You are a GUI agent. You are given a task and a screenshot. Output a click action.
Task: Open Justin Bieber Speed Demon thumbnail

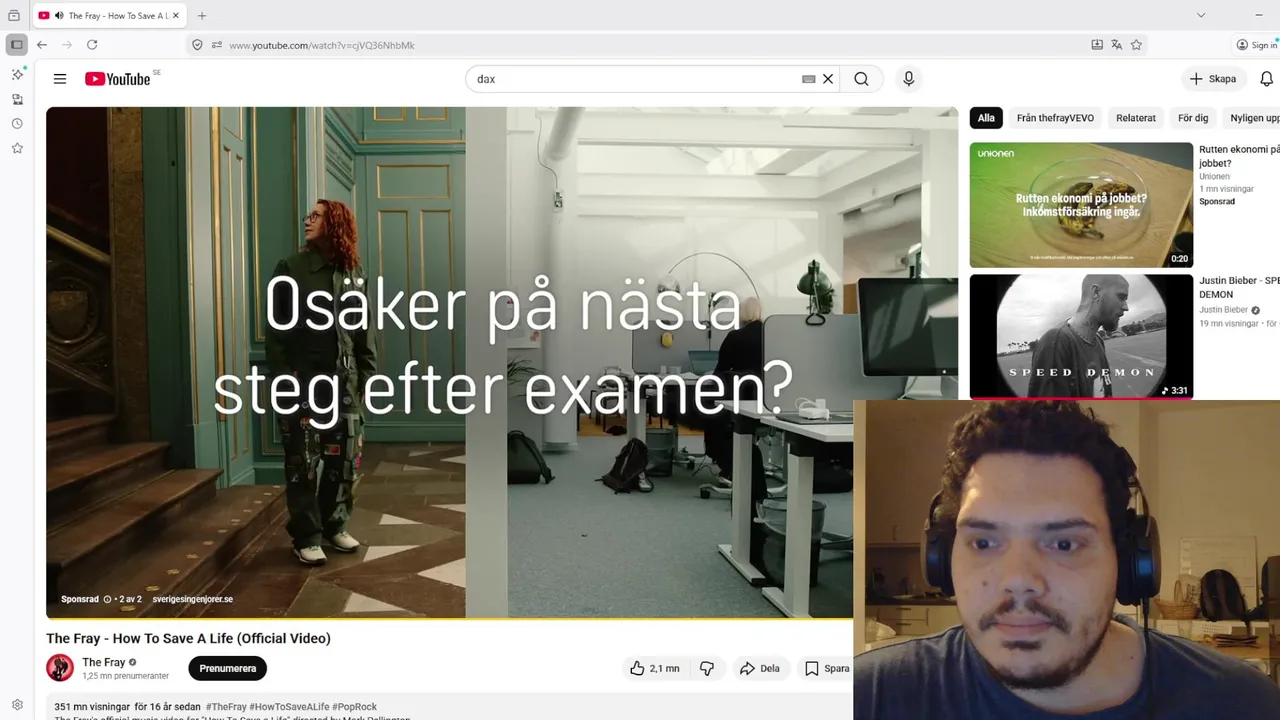[x=1081, y=336]
